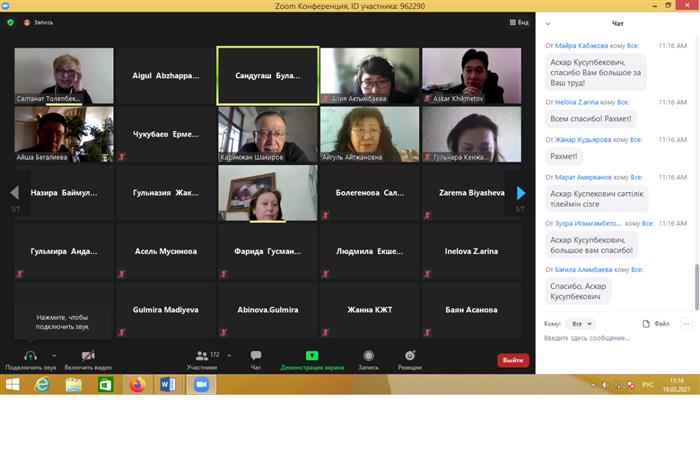Image resolution: width=700 pixels, height=453 pixels.
Task: Click the Файл attach file button in chat
Action: click(655, 324)
